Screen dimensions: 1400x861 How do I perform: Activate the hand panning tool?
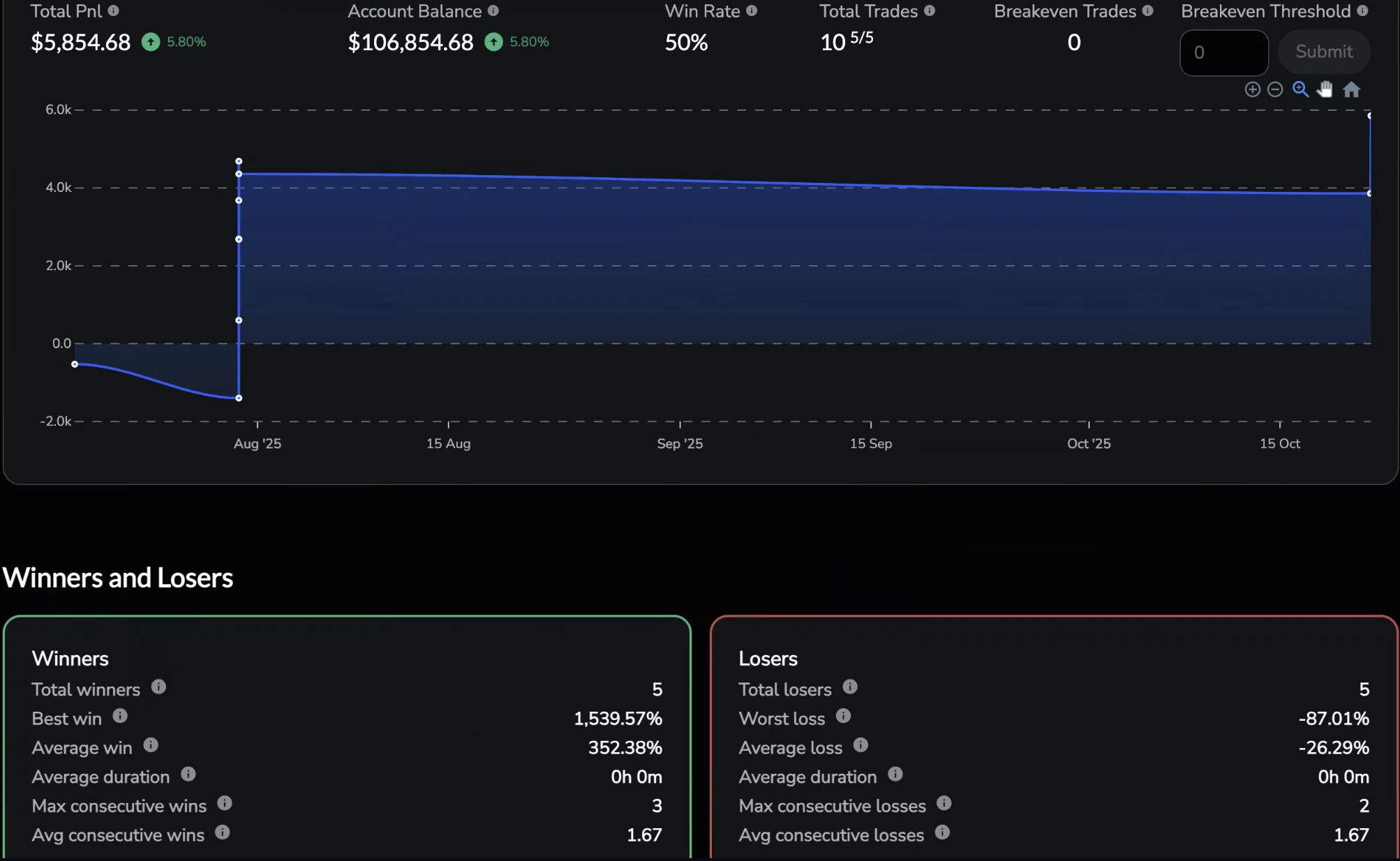[1325, 89]
